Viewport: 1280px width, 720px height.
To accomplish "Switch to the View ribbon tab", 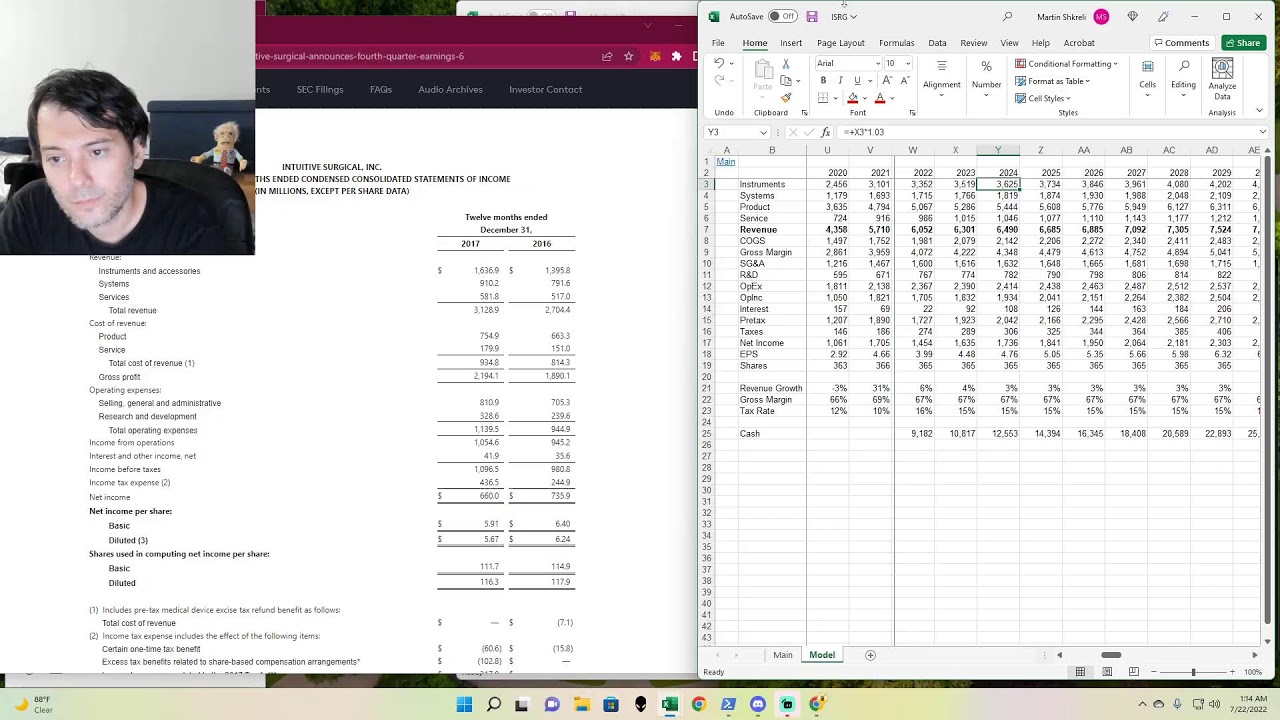I will point(1009,43).
